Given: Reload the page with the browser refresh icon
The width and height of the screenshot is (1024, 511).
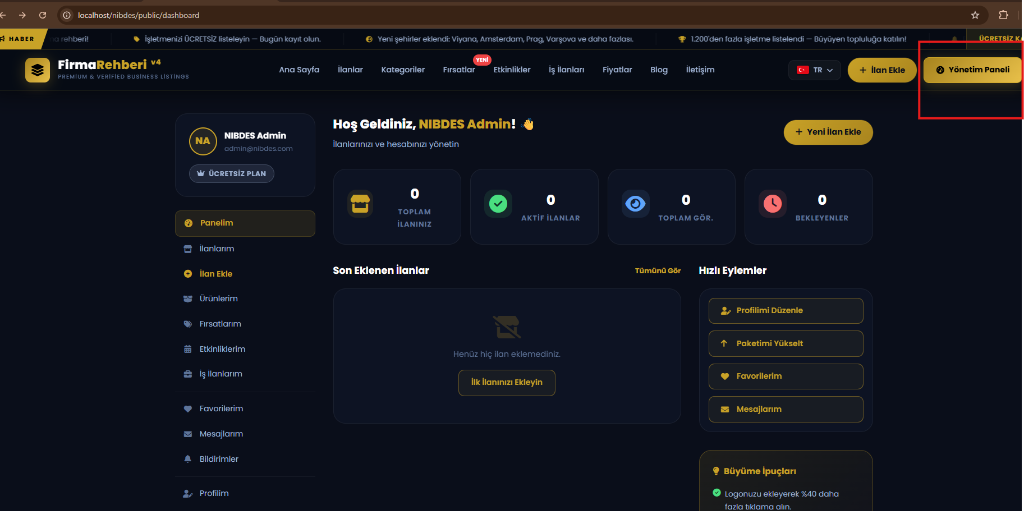Looking at the screenshot, I should 42,15.
